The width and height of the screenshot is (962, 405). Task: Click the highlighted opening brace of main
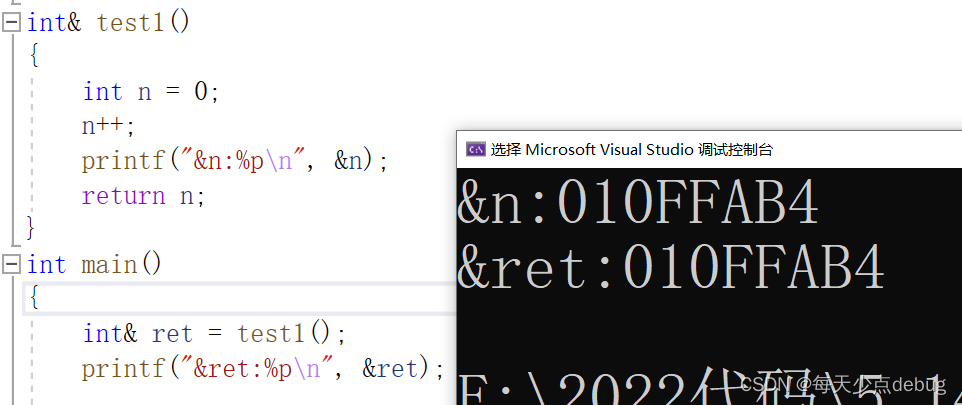pos(34,299)
